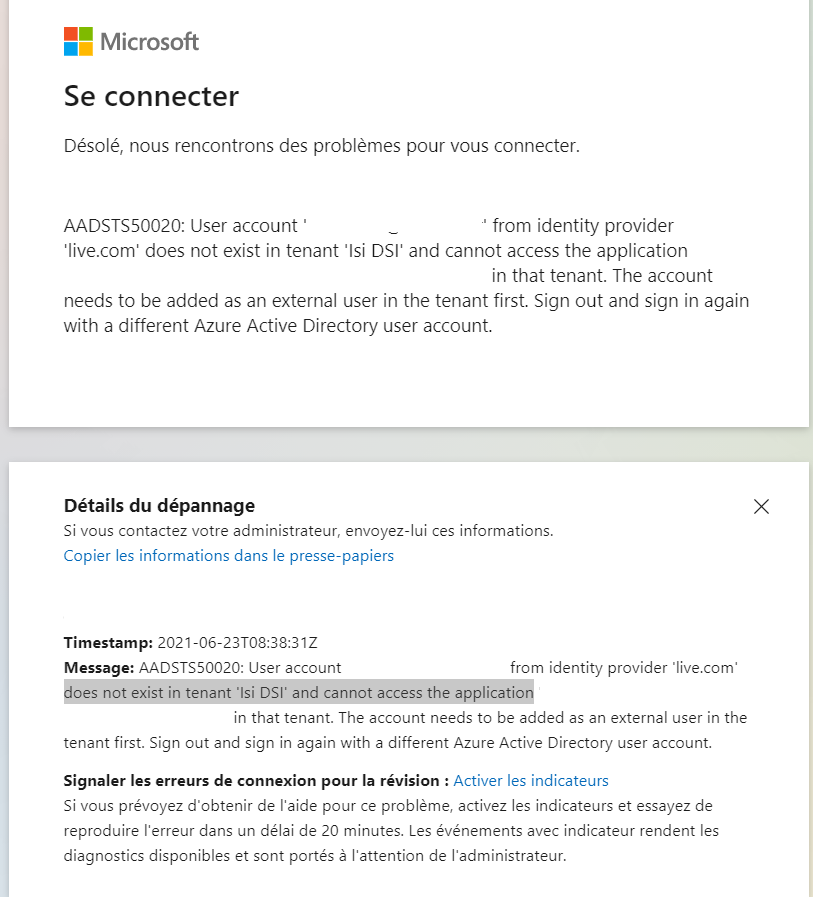Click the bold Message label
The image size is (813, 897).
pos(99,668)
